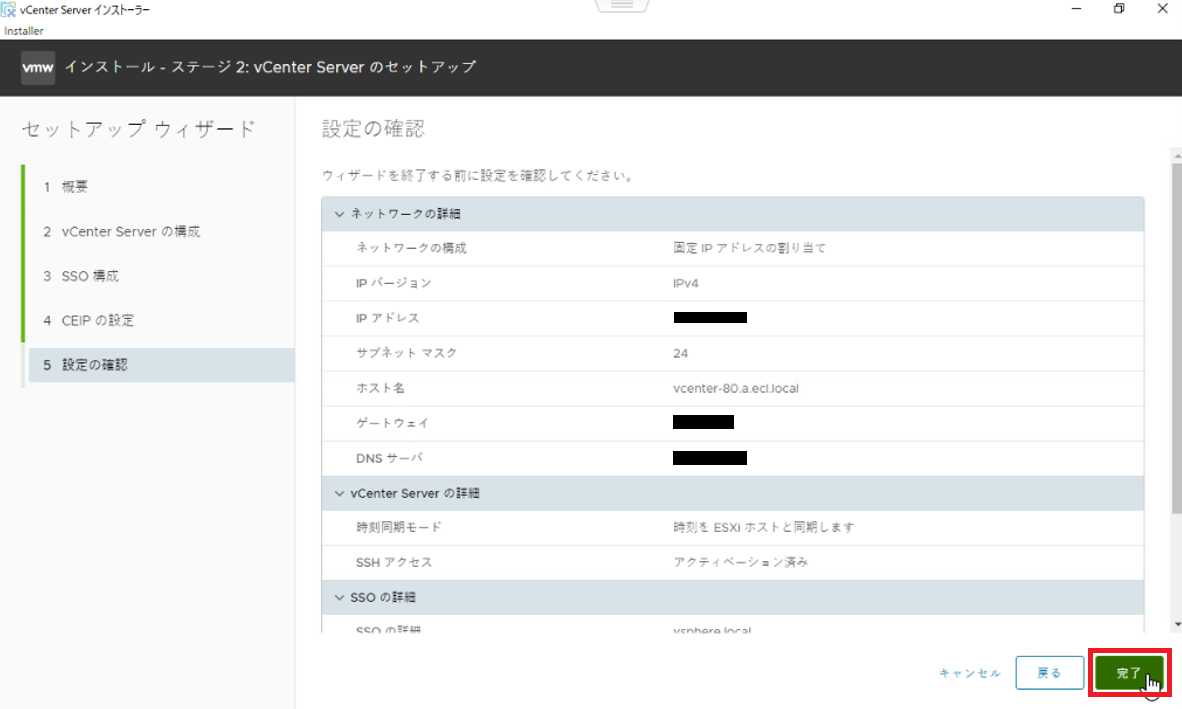Click the 設定の確認 page heading
1182x709 pixels.
(373, 129)
